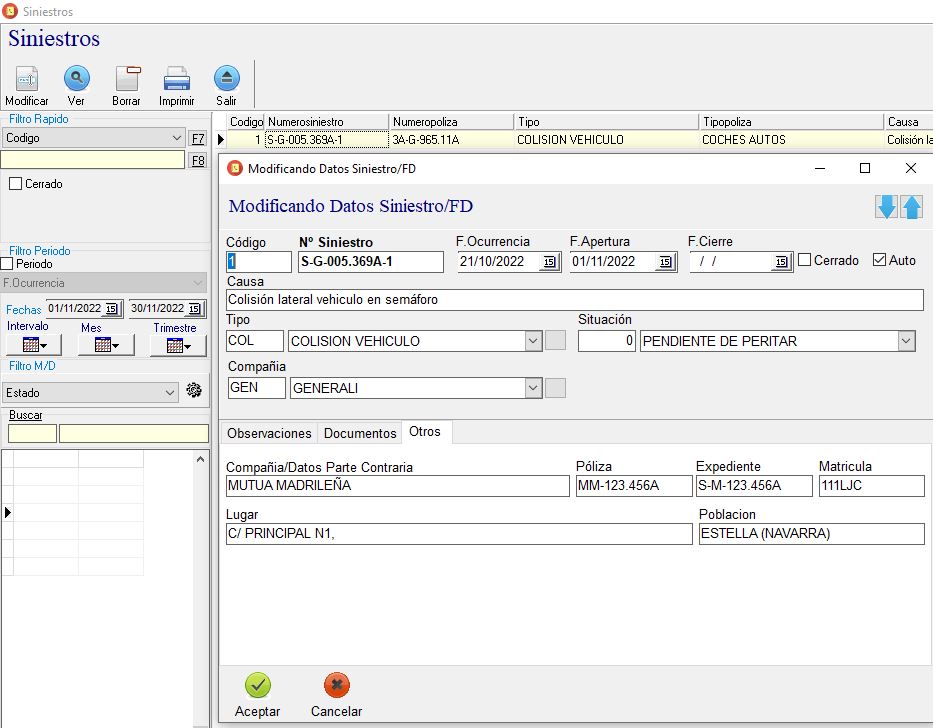This screenshot has width=933, height=728.
Task: Click the COCHES AUTOS cell
Action: pos(791,140)
